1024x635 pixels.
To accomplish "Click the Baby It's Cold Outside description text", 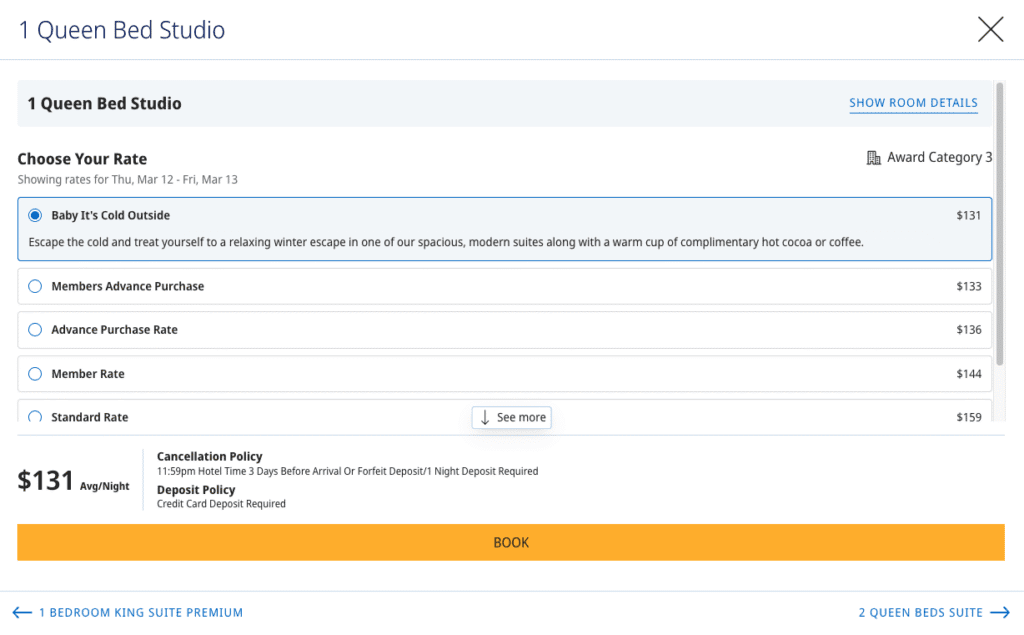I will pyautogui.click(x=445, y=242).
